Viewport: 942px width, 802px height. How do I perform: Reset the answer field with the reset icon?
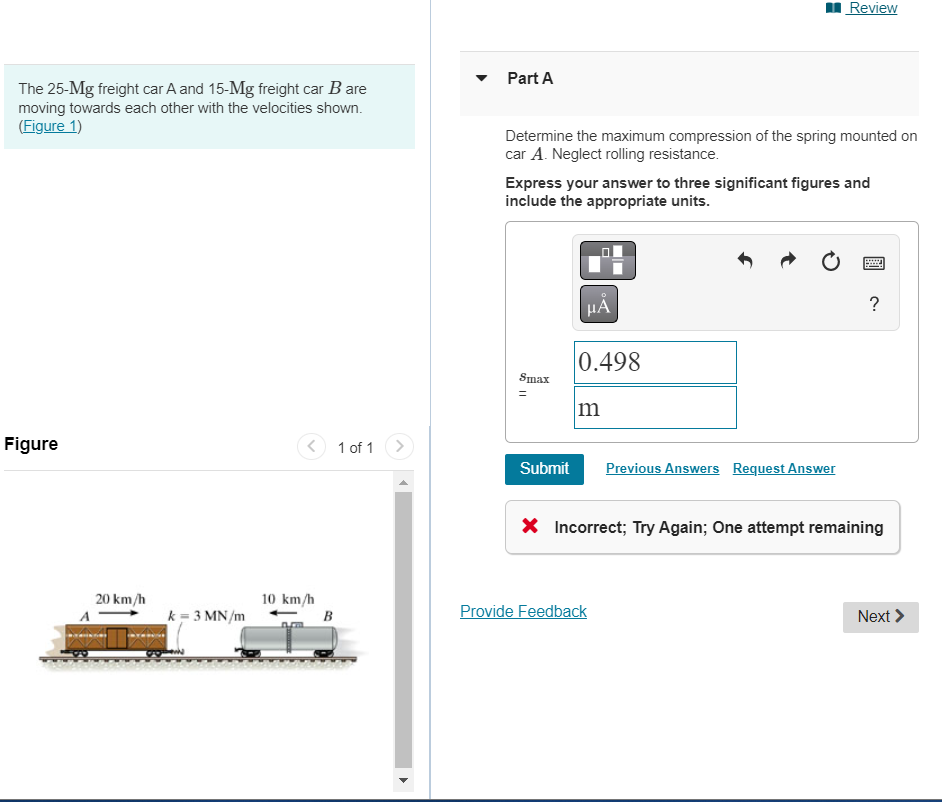coord(830,260)
